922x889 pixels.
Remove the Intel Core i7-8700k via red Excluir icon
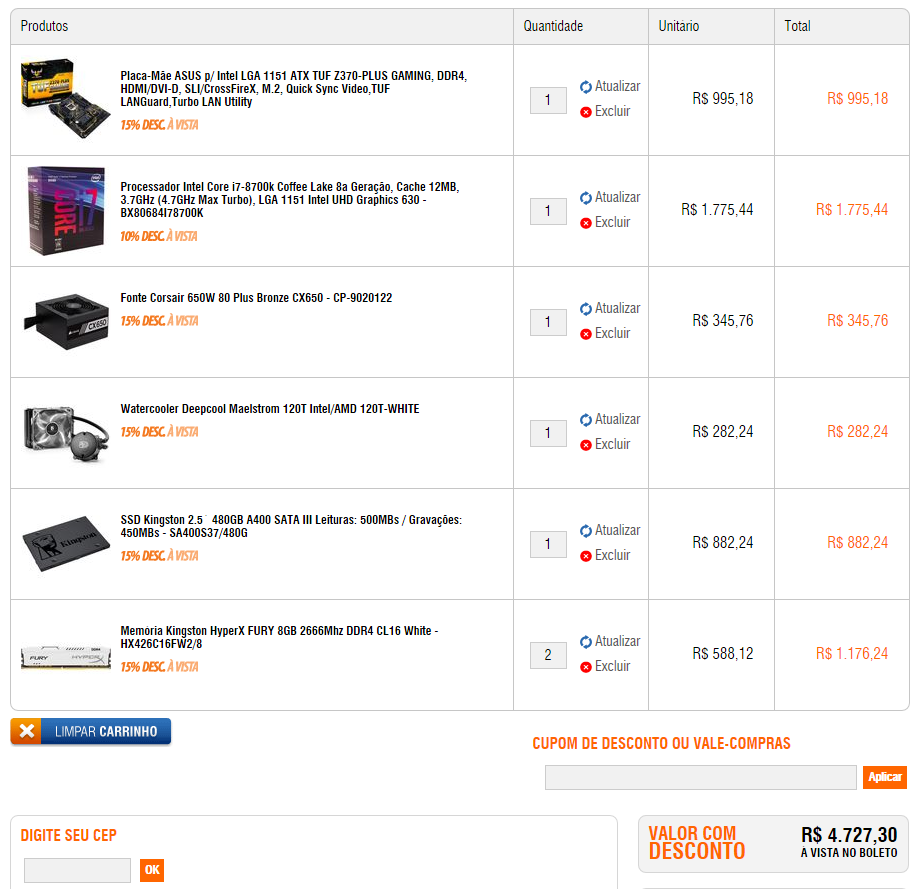(x=586, y=223)
